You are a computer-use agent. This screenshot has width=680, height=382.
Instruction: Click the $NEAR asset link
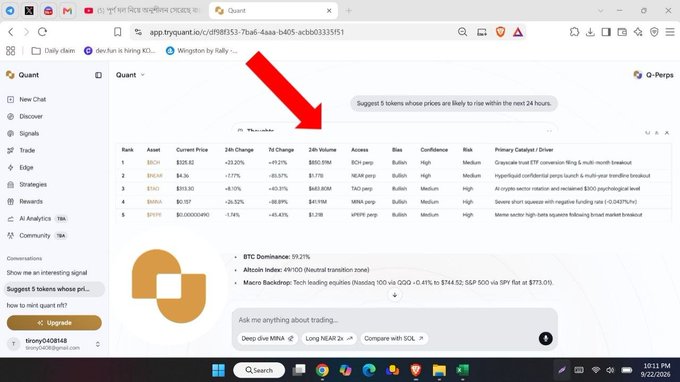[154, 176]
